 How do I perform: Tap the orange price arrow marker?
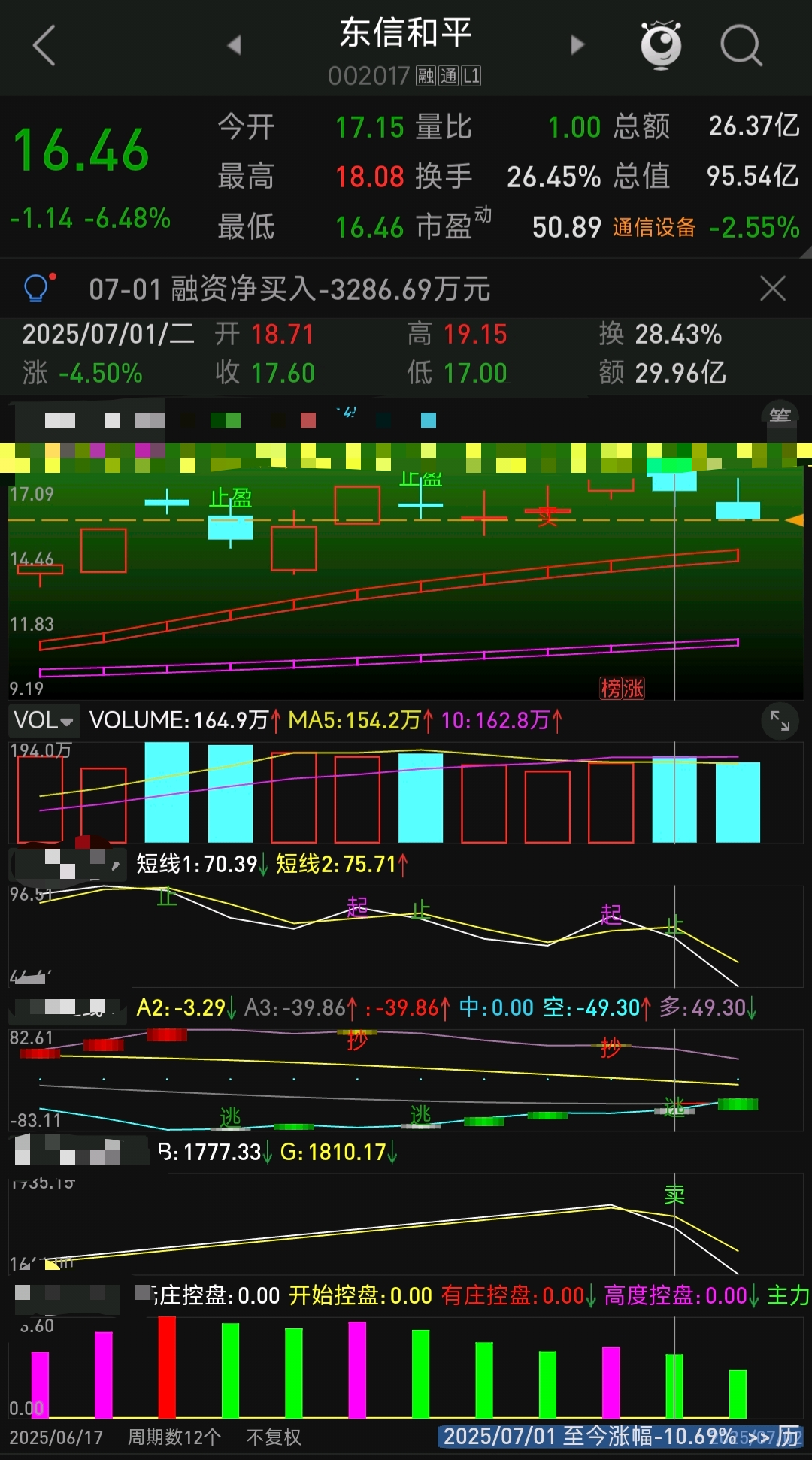point(795,519)
